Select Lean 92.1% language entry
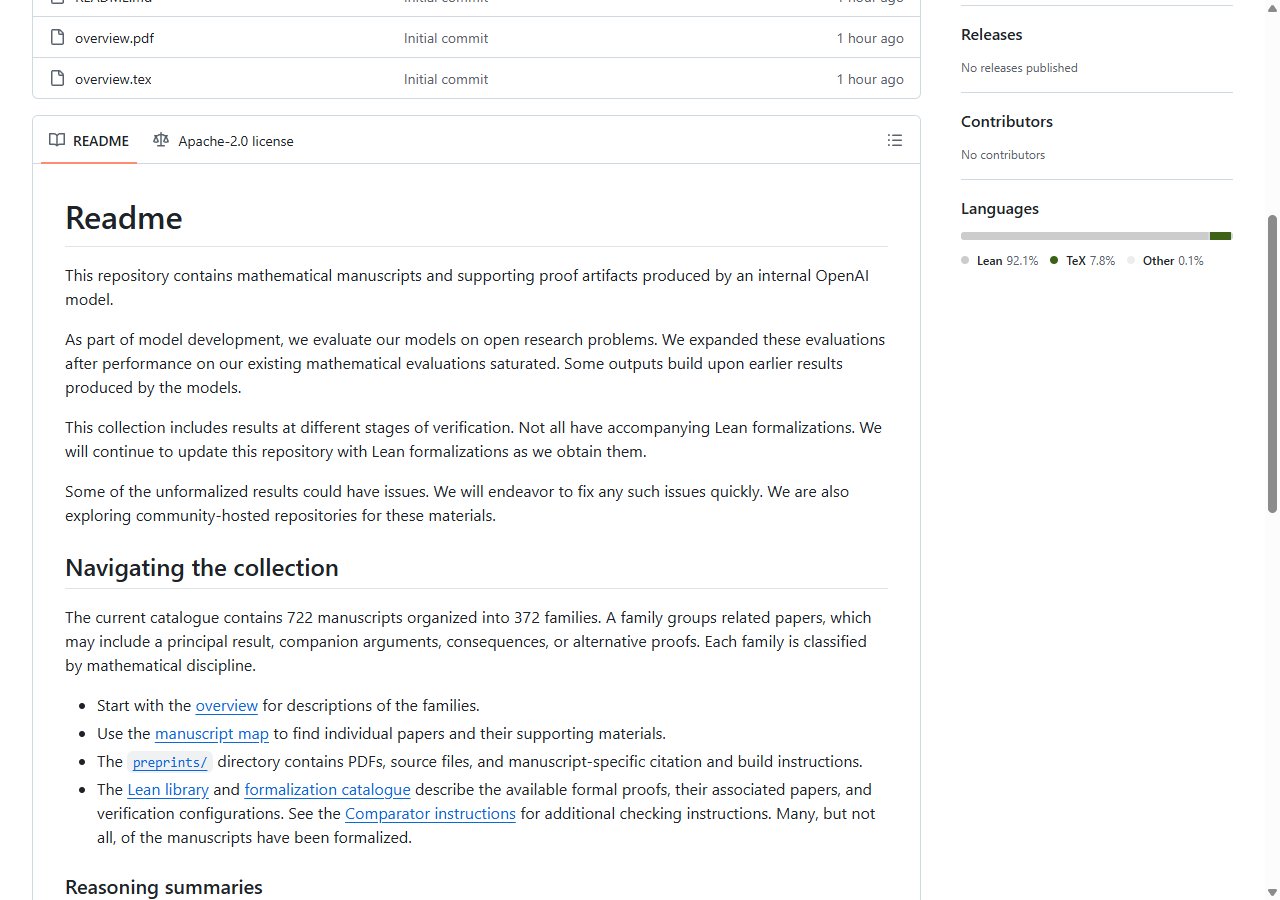The height and width of the screenshot is (900, 1280). (x=1000, y=261)
